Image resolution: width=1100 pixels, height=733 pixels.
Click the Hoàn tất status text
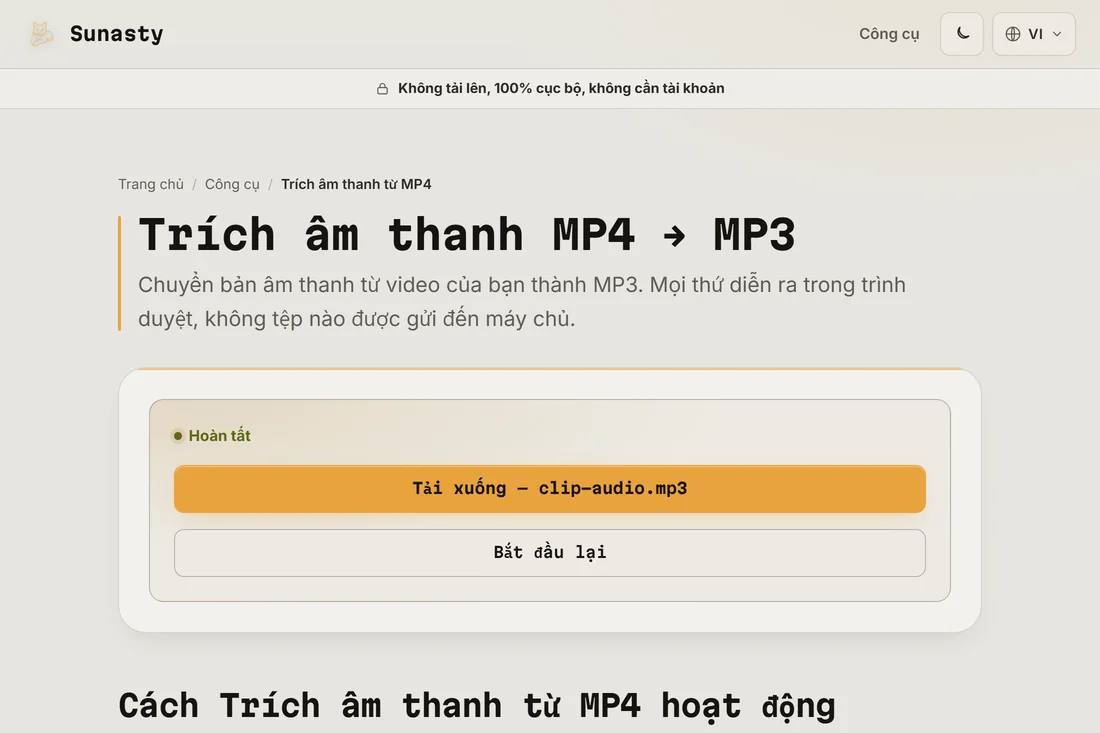pos(220,436)
